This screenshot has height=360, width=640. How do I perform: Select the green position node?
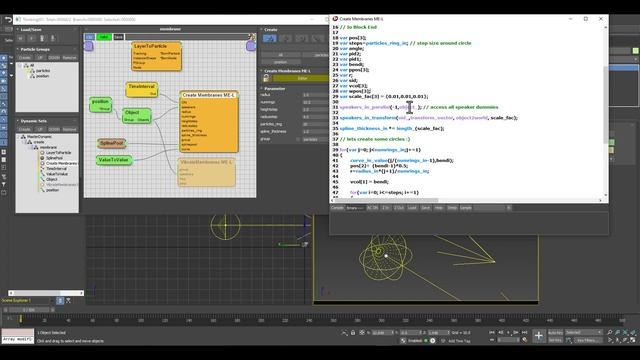(100, 104)
